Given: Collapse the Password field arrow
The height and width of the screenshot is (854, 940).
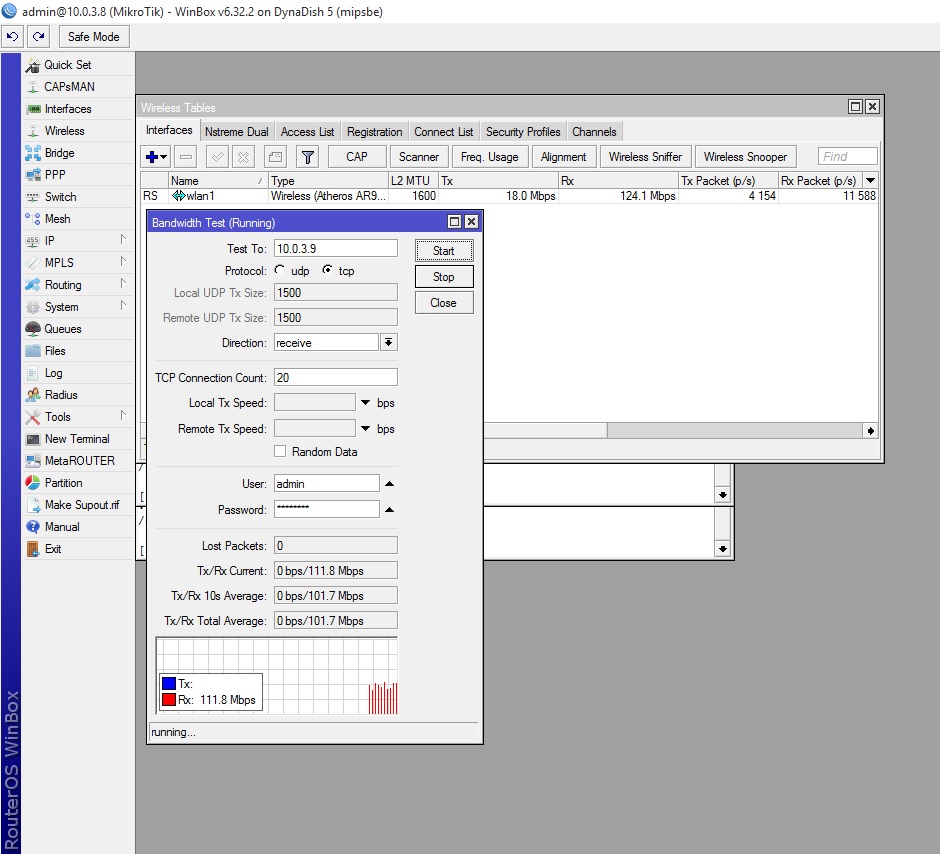Looking at the screenshot, I should [389, 509].
